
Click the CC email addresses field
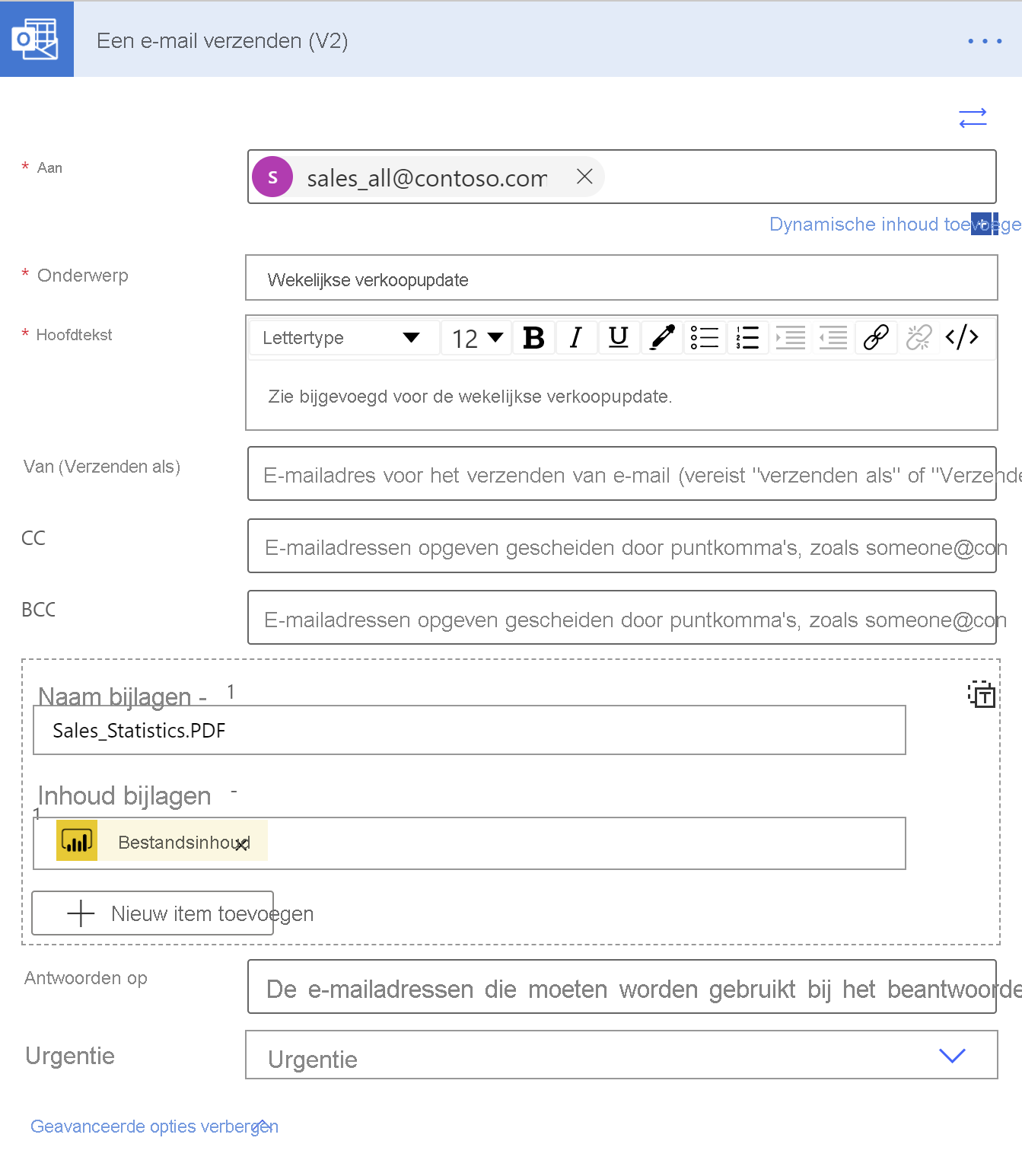tap(622, 546)
